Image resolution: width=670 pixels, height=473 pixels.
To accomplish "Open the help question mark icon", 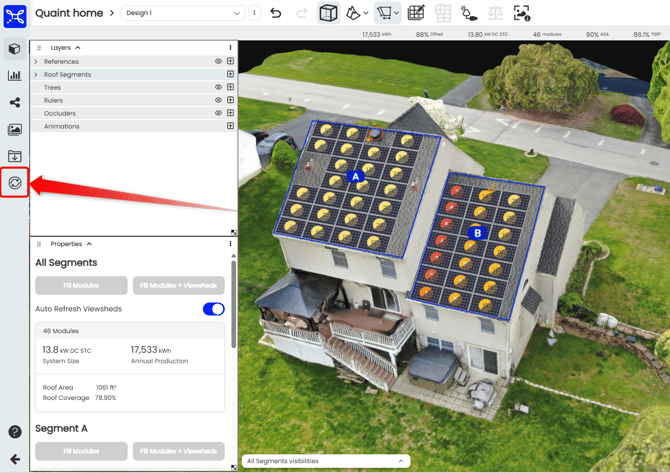I will [15, 432].
